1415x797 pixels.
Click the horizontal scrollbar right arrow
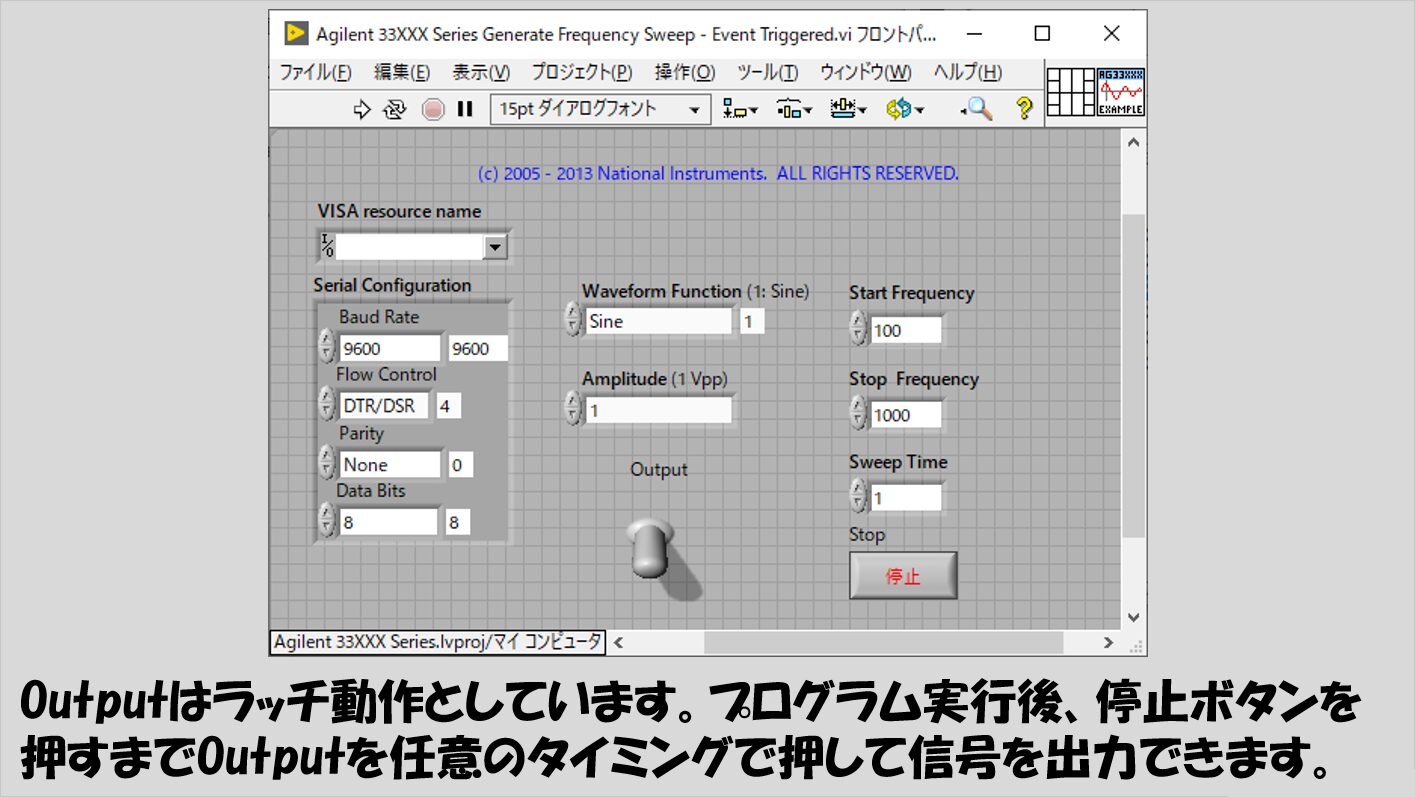click(1108, 642)
